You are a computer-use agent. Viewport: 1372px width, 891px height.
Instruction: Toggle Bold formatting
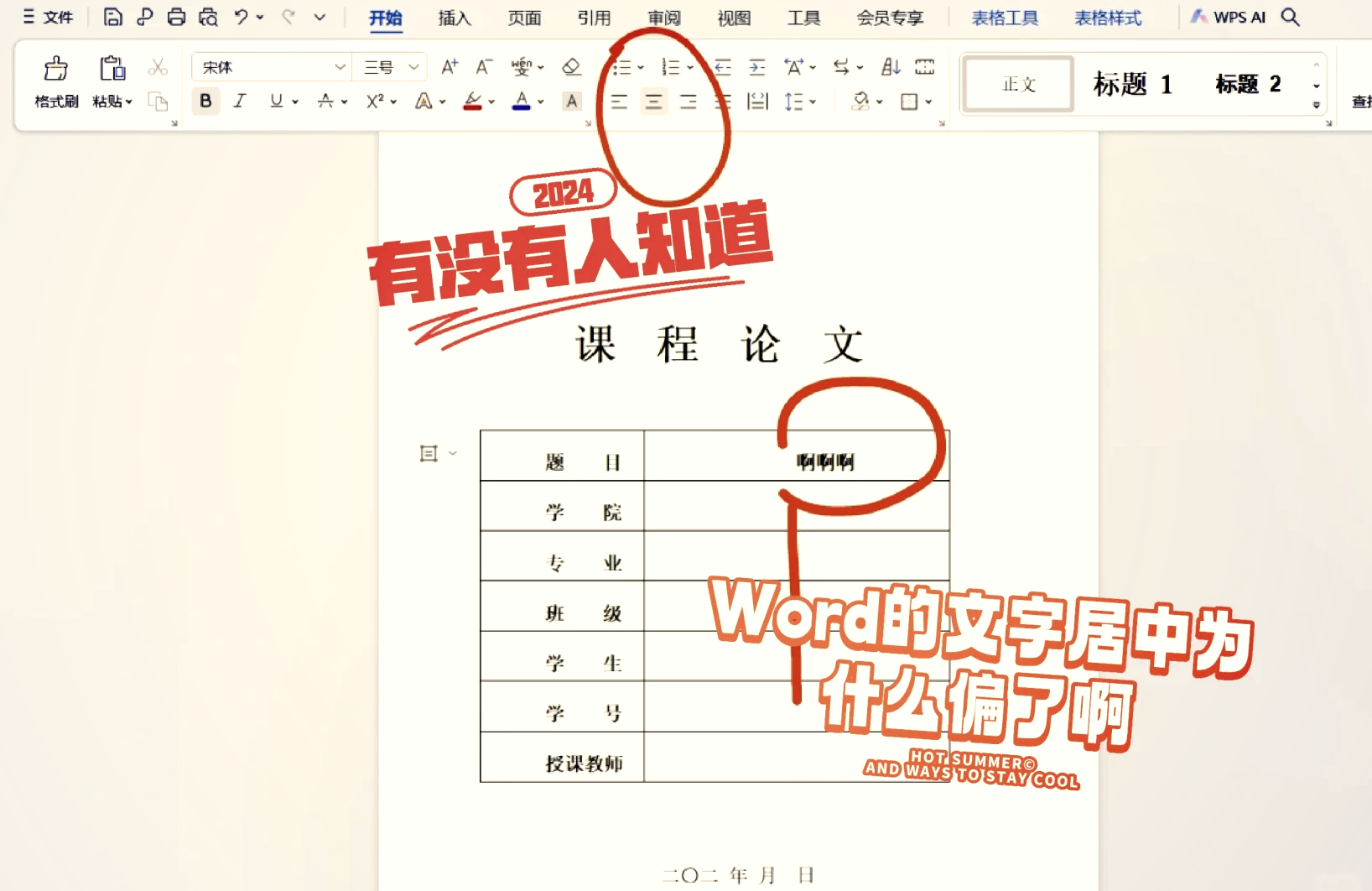[205, 102]
